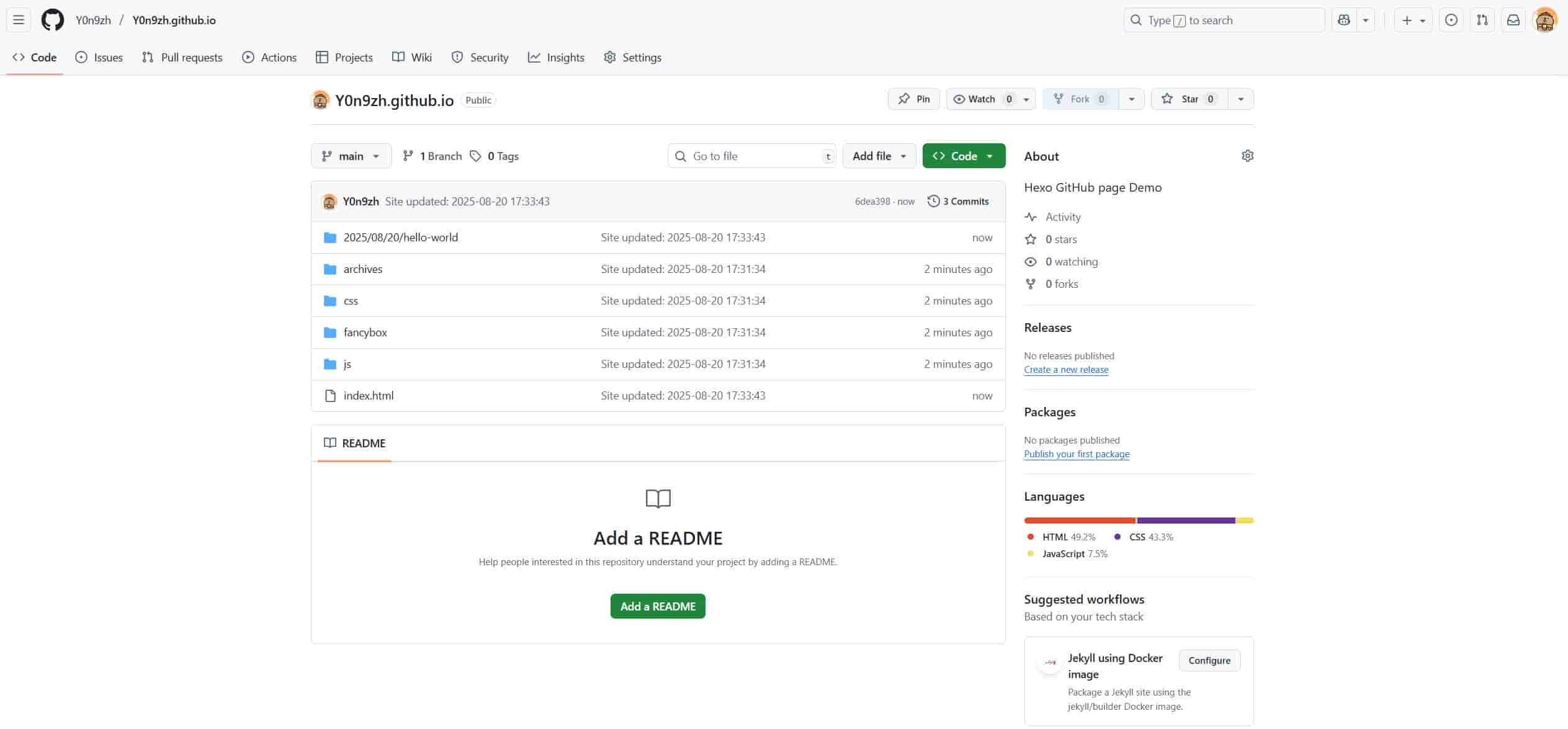Star the repository
The image size is (1568, 729).
1189,99
